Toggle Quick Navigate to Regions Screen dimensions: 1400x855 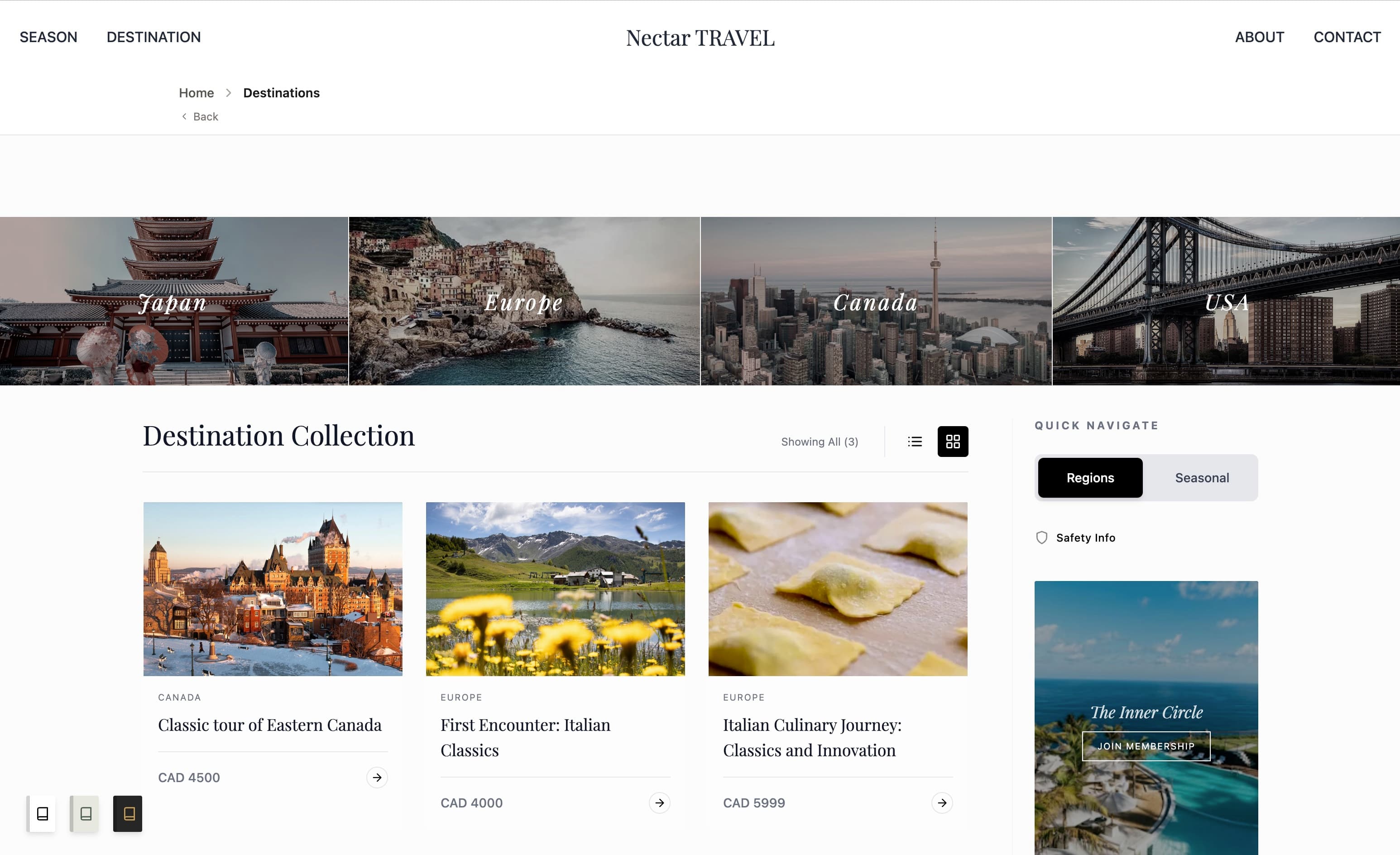1090,478
